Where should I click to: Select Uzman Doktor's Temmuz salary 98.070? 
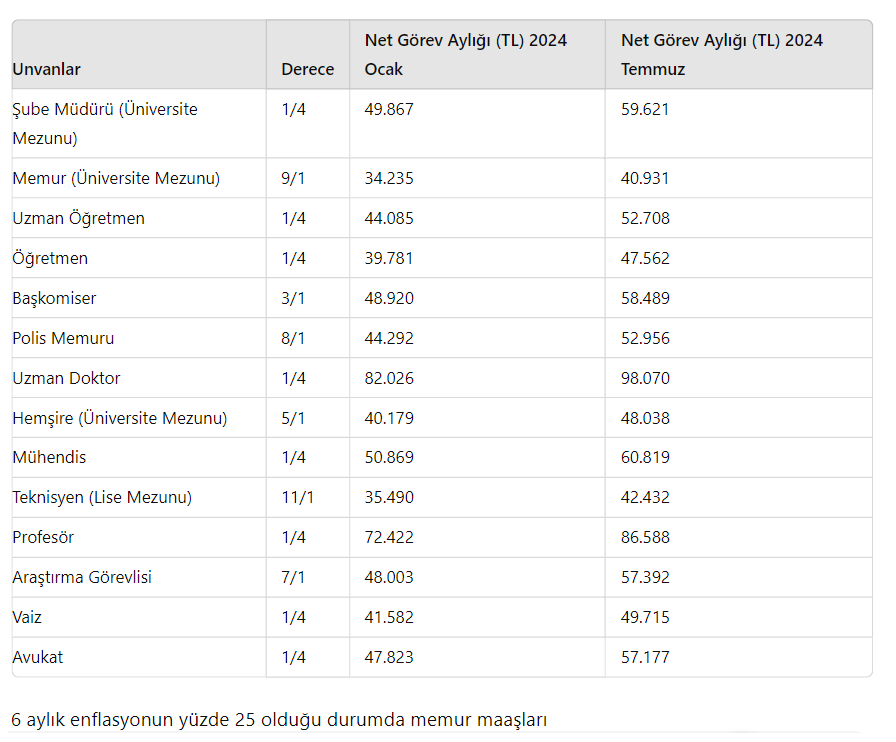click(645, 378)
